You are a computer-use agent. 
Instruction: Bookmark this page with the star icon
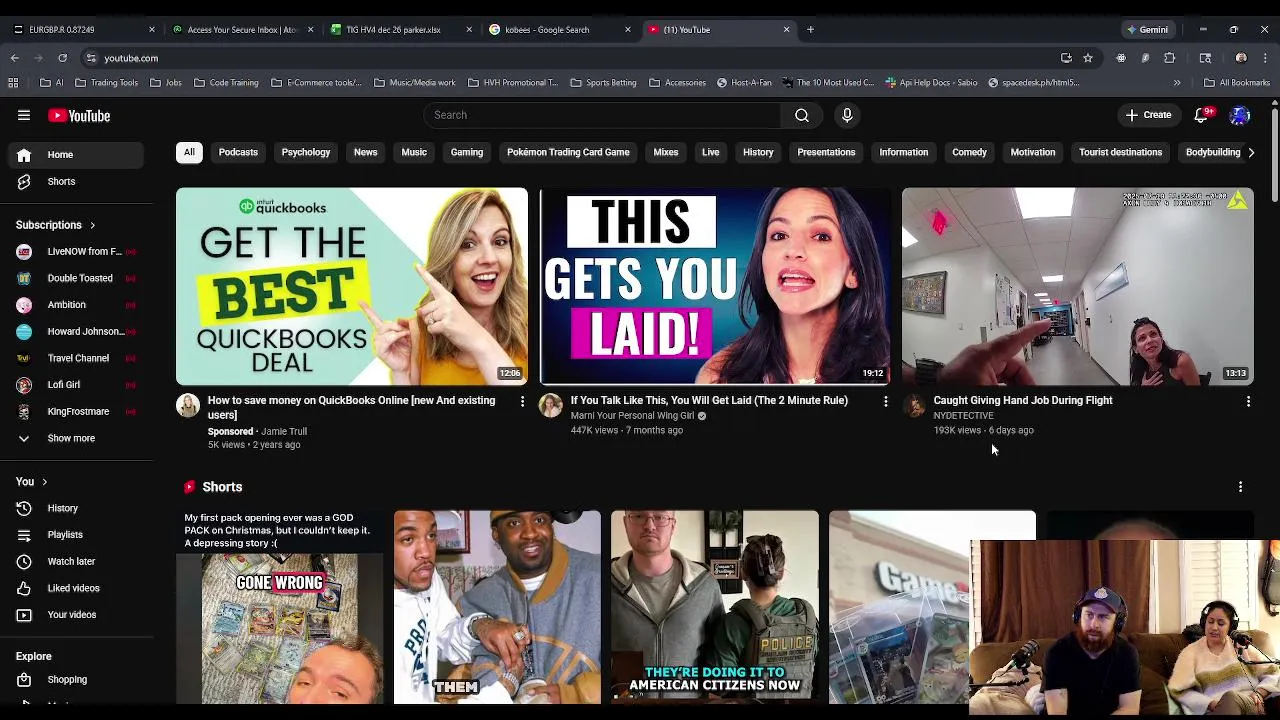[x=1088, y=58]
